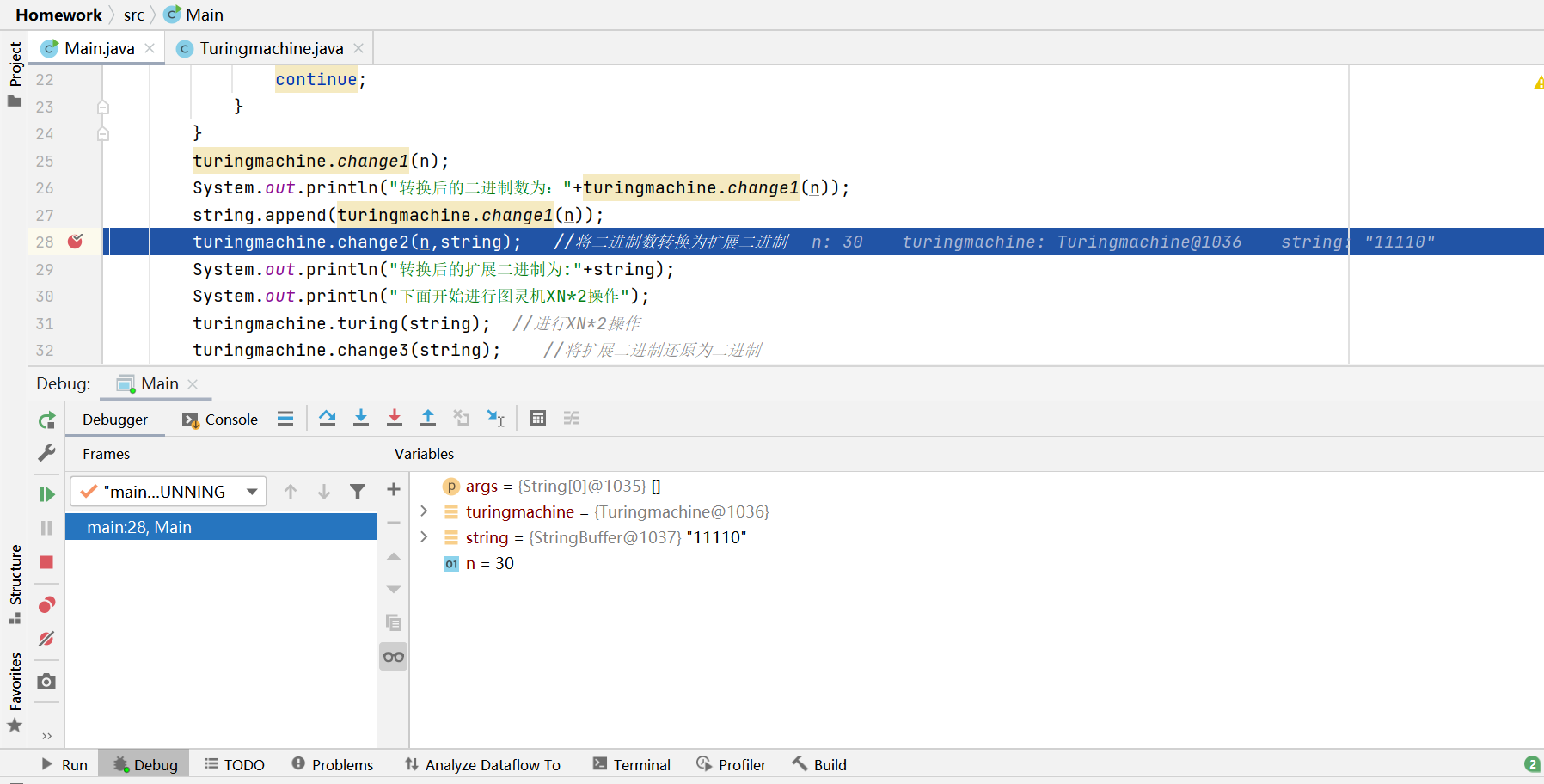1544x784 pixels.
Task: Click Main class breadcrumb
Action: [x=194, y=15]
